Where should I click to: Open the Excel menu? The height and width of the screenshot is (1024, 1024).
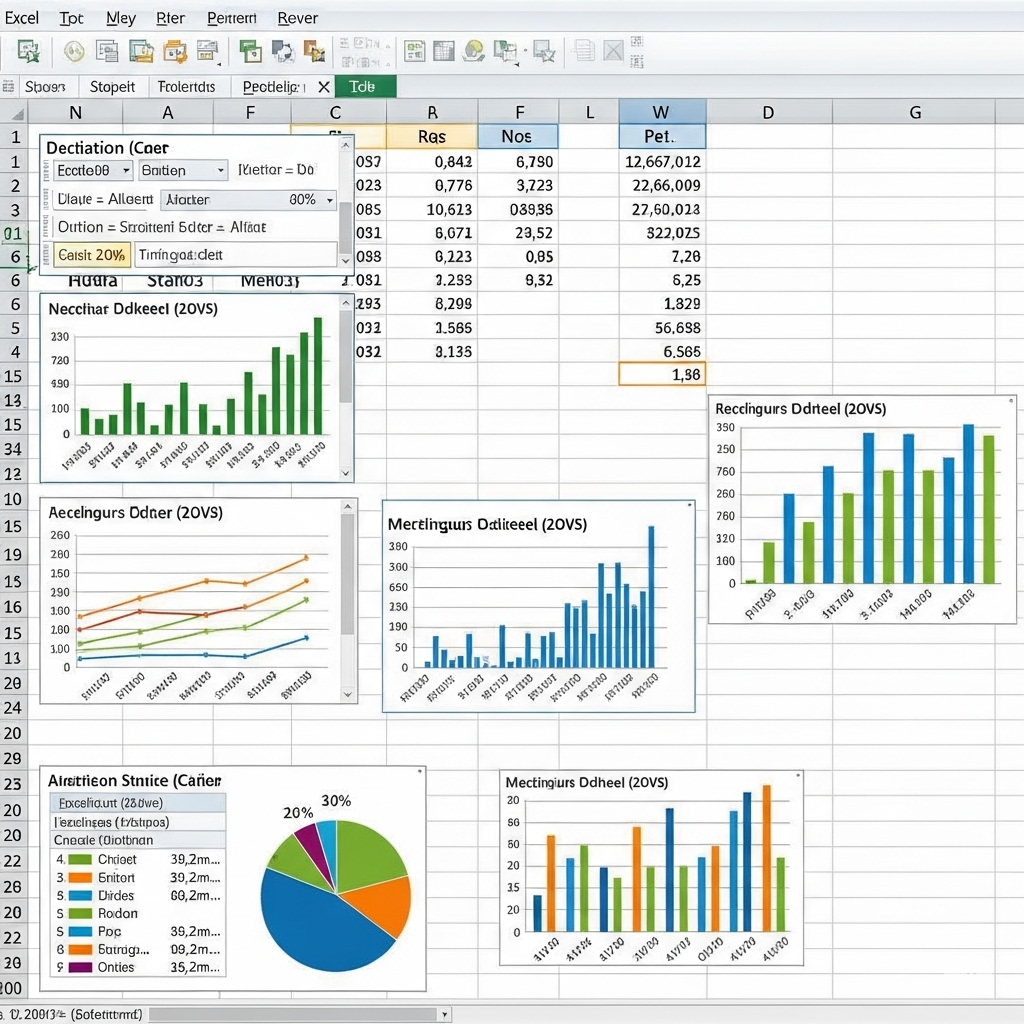22,18
